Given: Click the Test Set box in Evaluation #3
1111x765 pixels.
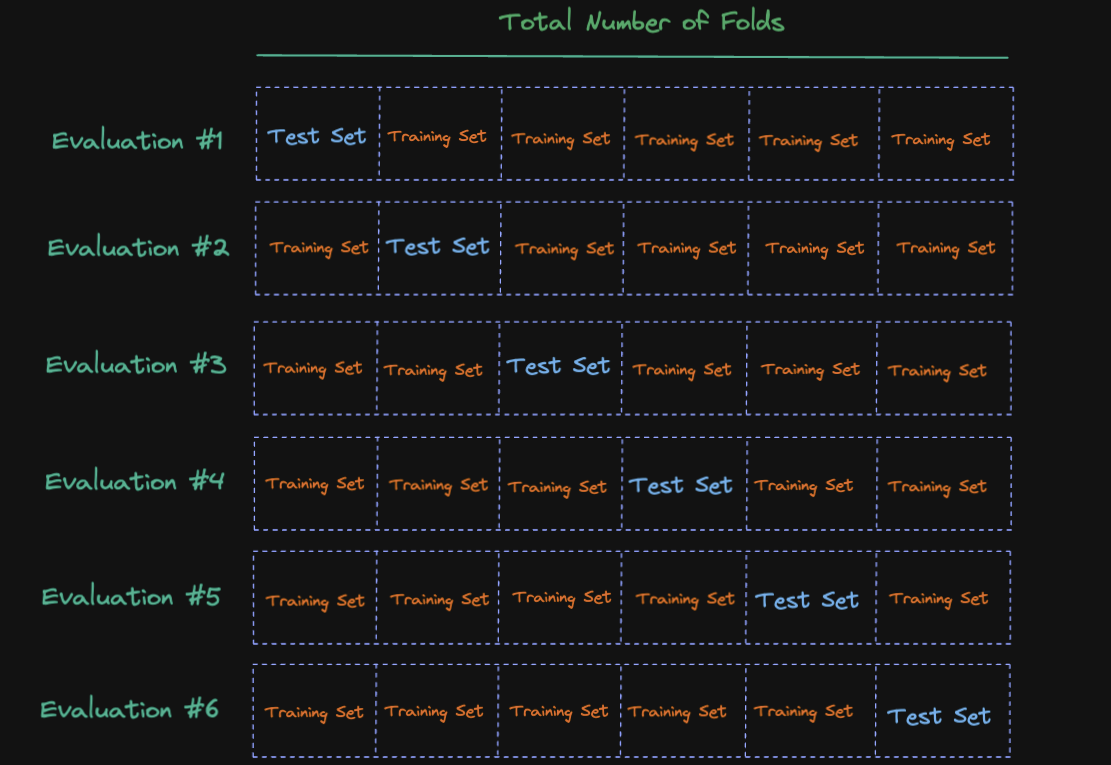Looking at the screenshot, I should [x=560, y=368].
